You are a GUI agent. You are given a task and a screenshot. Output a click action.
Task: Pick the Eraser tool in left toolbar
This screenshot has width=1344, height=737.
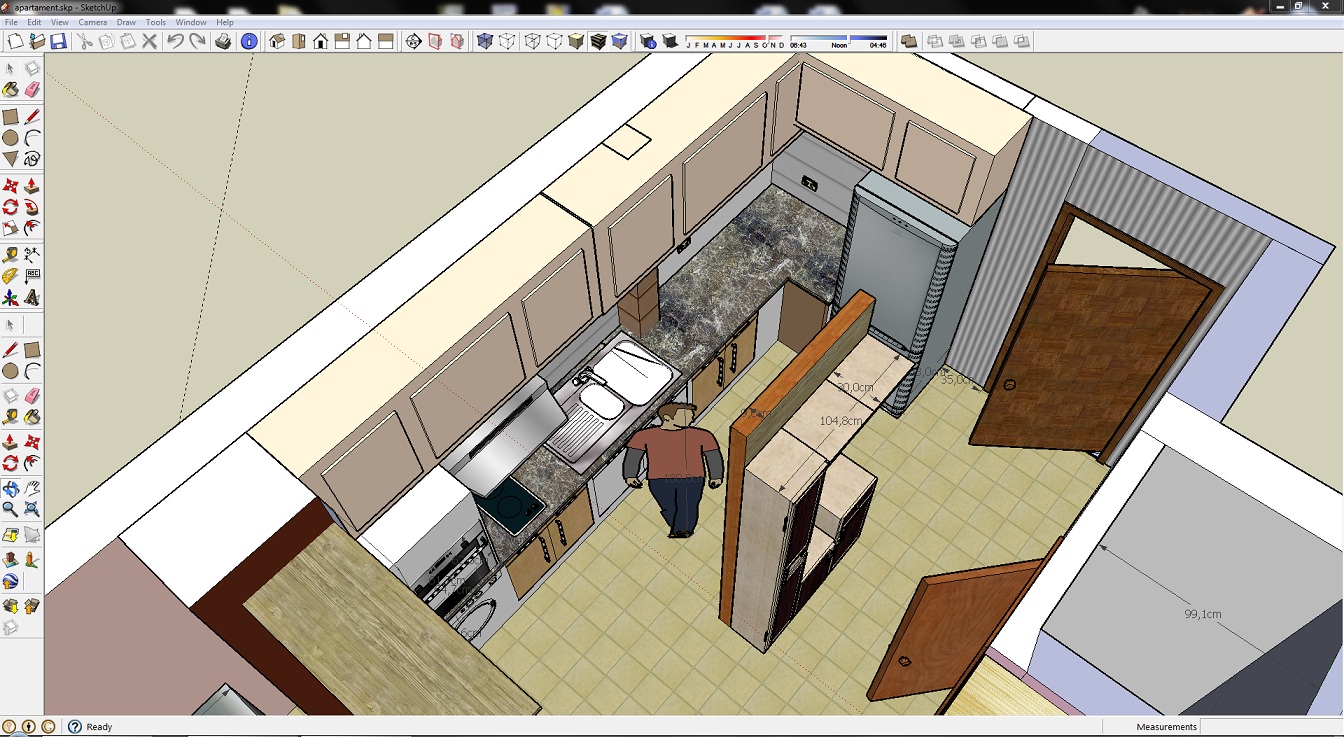(x=32, y=90)
